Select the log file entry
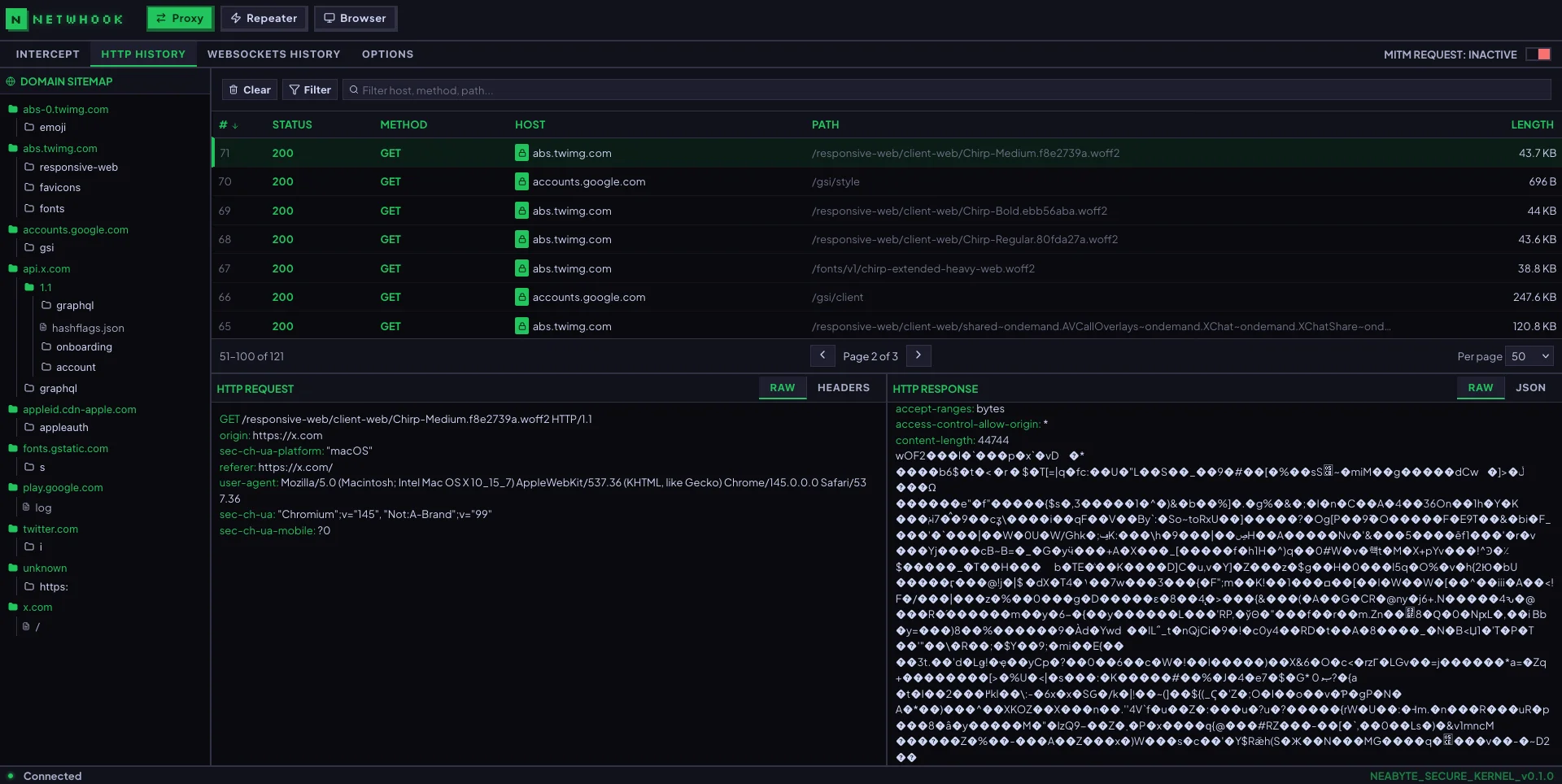 click(37, 507)
